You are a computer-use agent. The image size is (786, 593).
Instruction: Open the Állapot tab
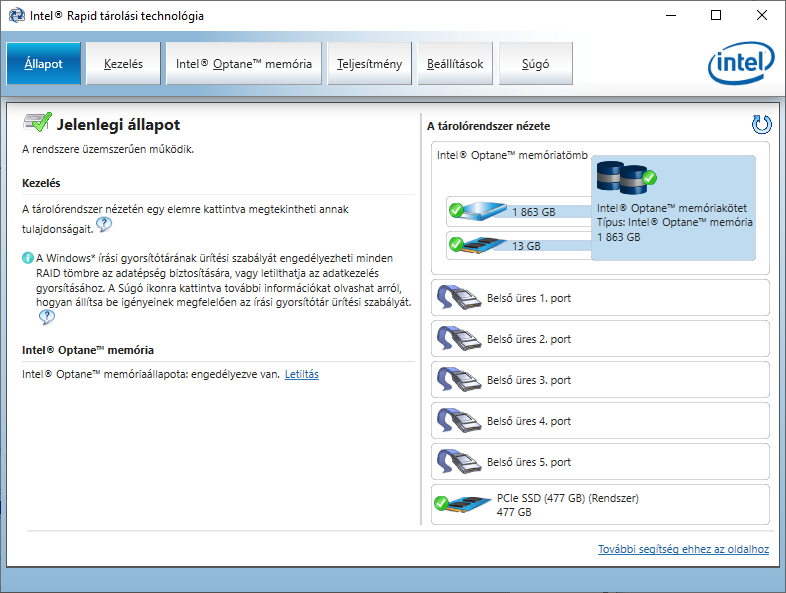(43, 64)
